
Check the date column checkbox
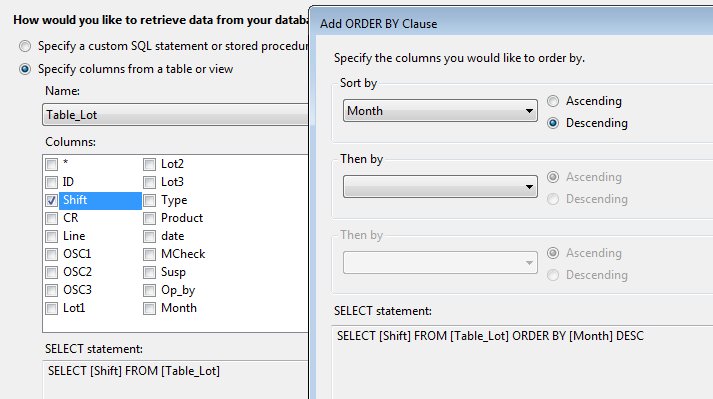point(149,237)
